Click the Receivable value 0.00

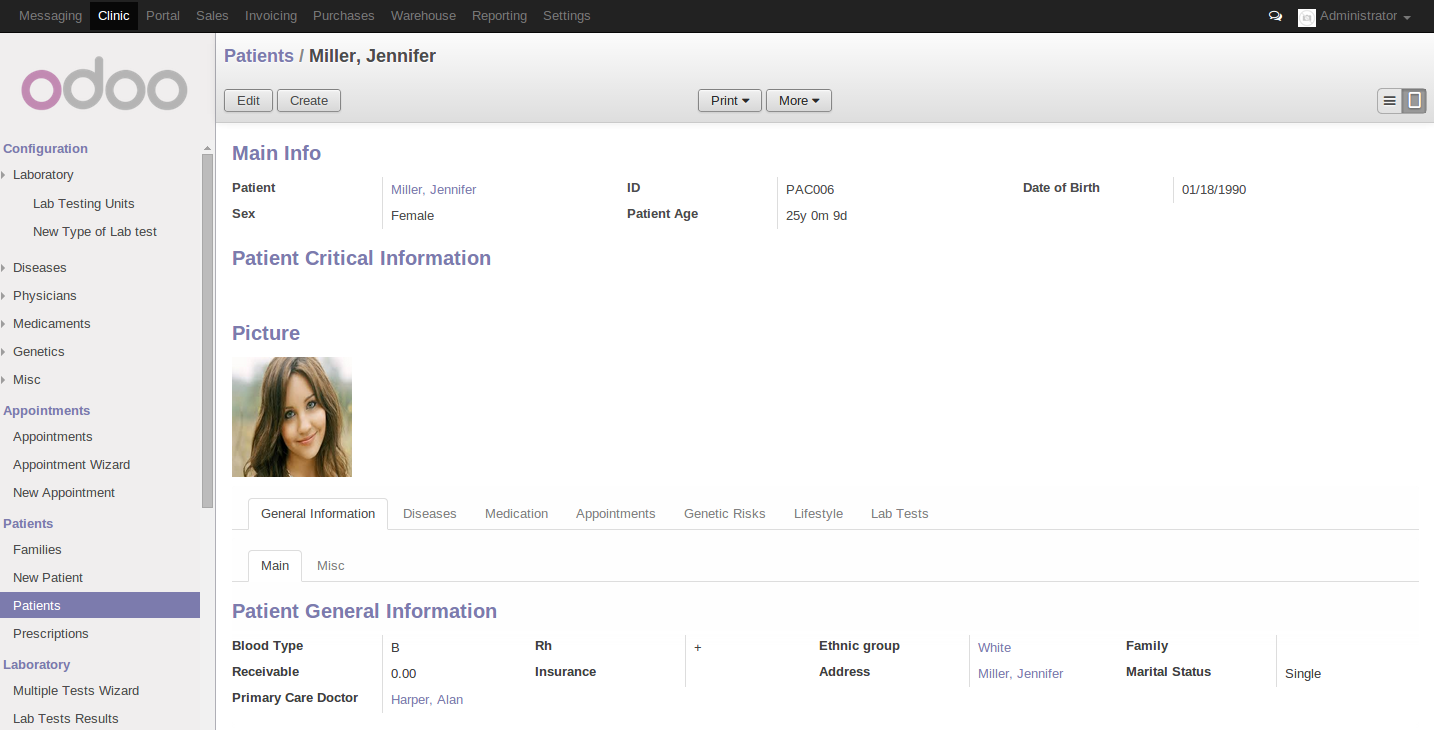(x=404, y=674)
